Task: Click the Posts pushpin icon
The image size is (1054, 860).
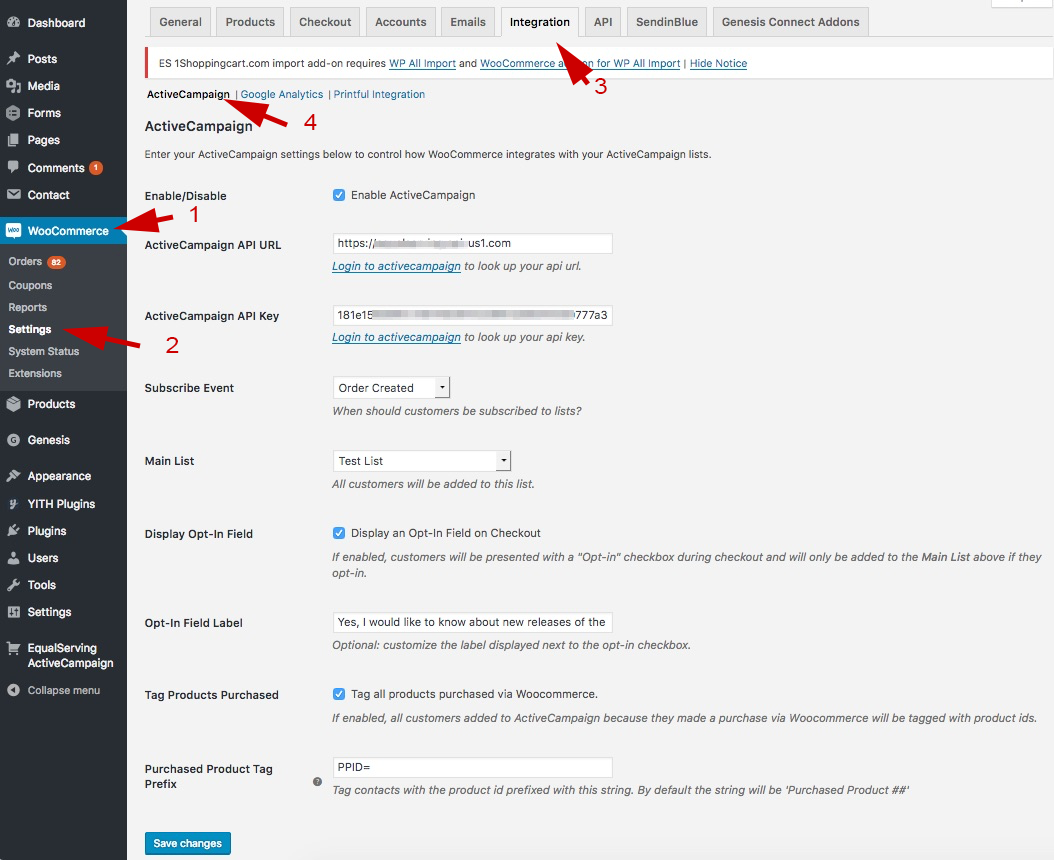Action: [x=13, y=58]
